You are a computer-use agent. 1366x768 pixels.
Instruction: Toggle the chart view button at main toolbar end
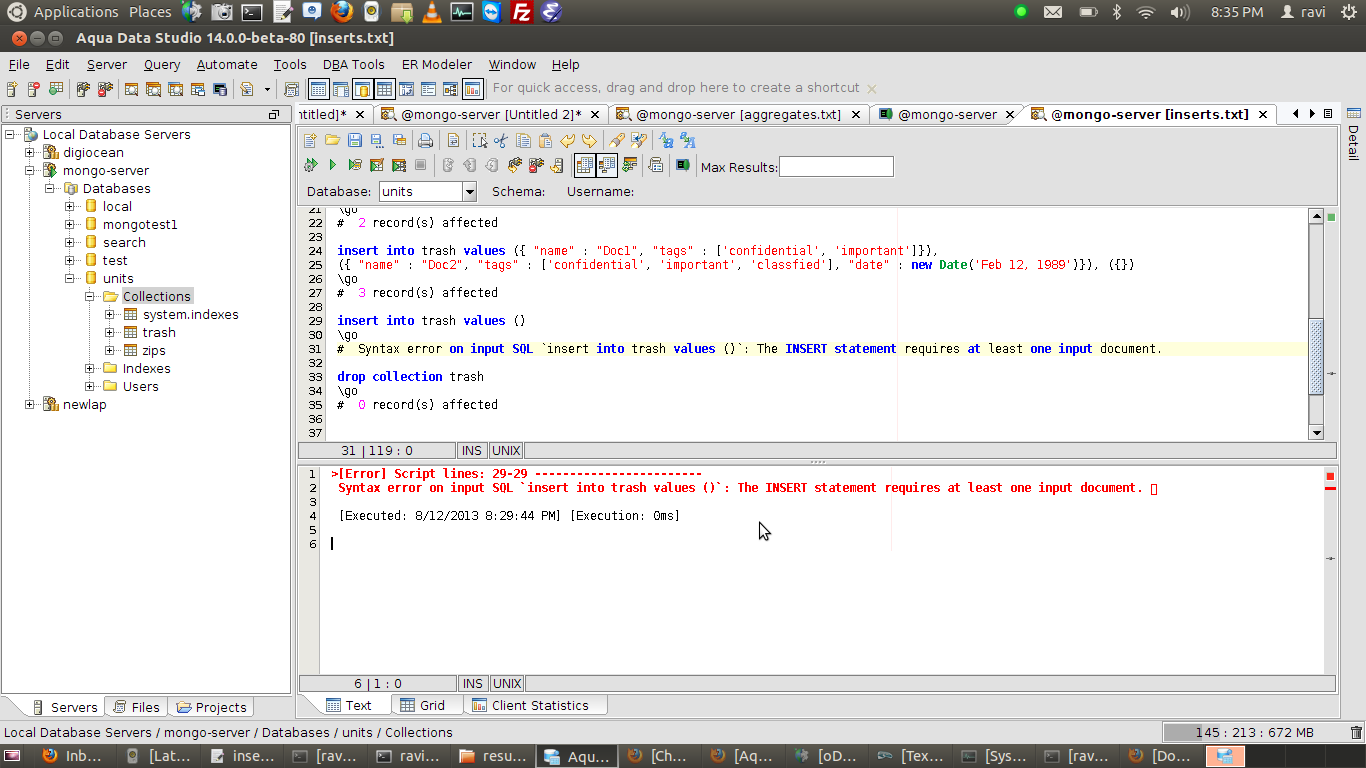point(472,89)
